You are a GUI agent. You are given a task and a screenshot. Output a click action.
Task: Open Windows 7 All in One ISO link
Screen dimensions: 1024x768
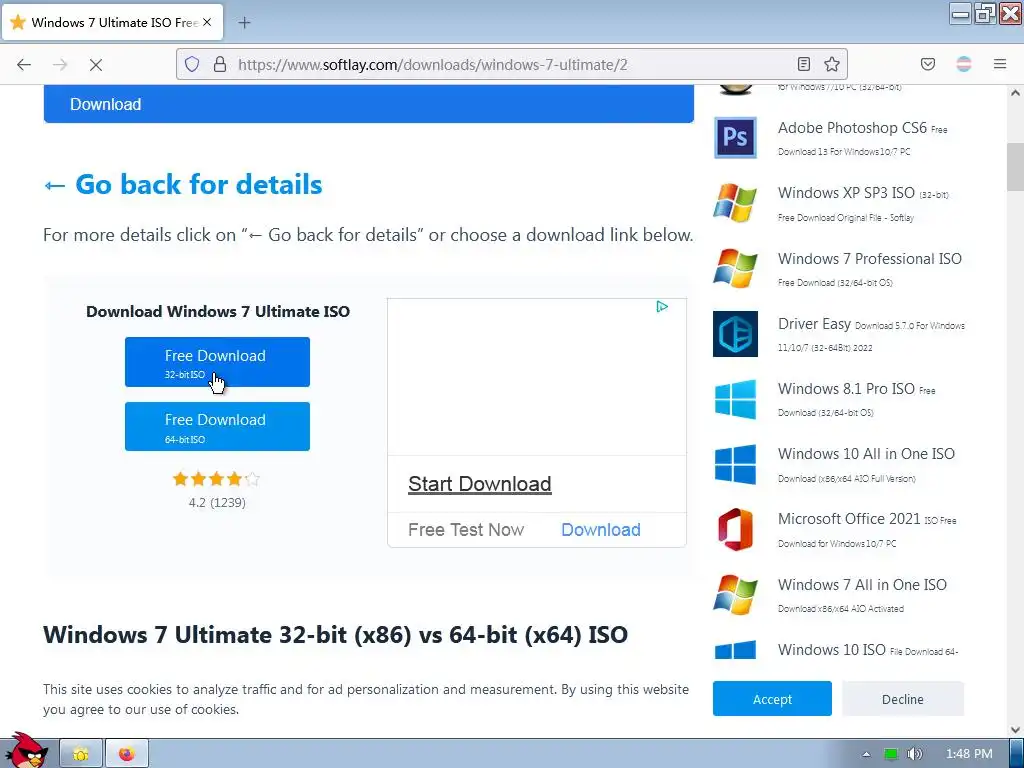tap(862, 584)
